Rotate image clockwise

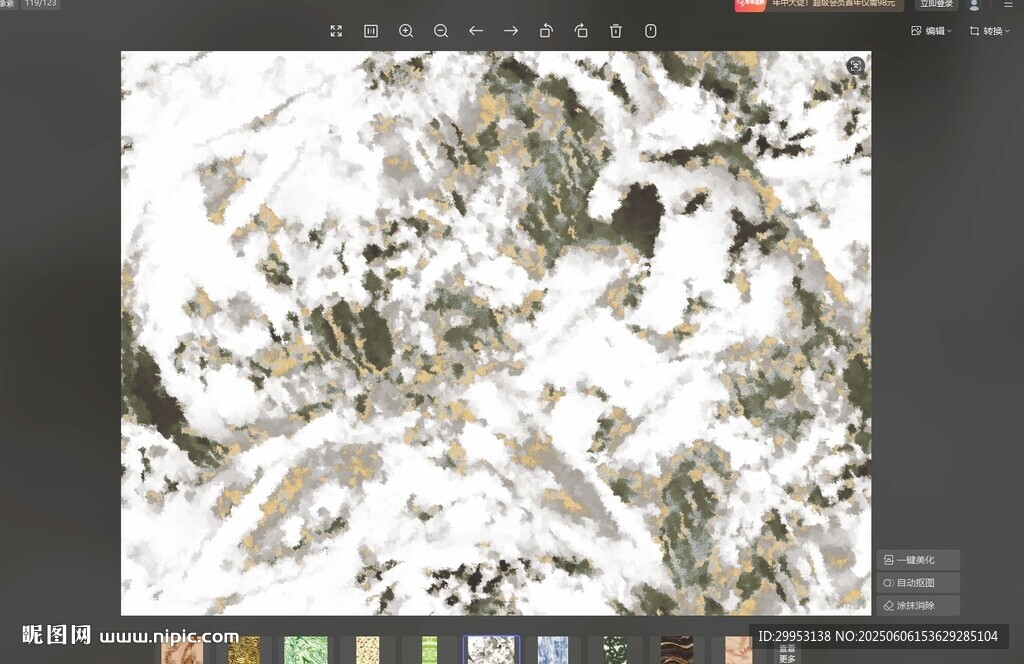pyautogui.click(x=581, y=31)
